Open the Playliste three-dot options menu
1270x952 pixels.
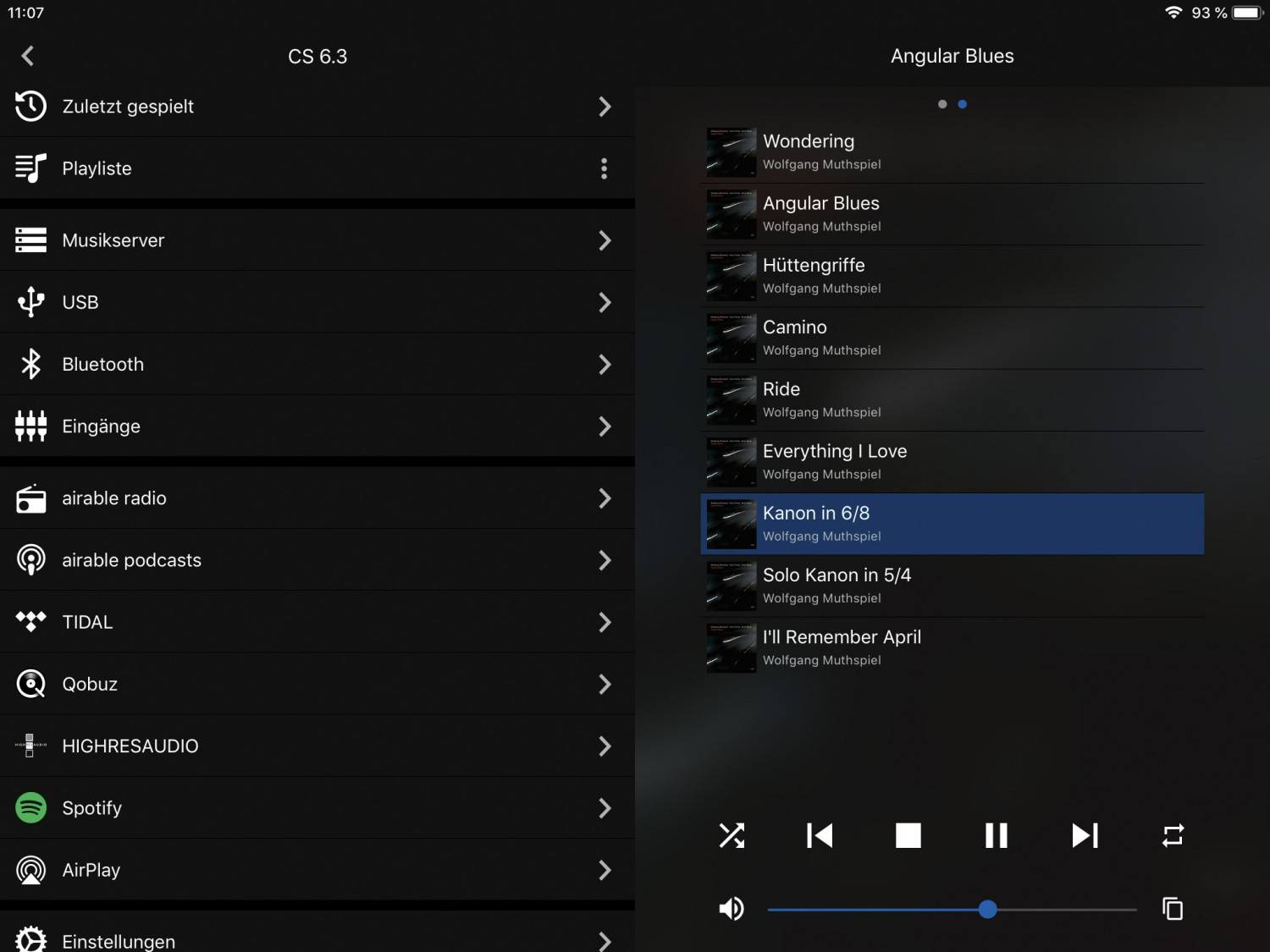[x=604, y=168]
